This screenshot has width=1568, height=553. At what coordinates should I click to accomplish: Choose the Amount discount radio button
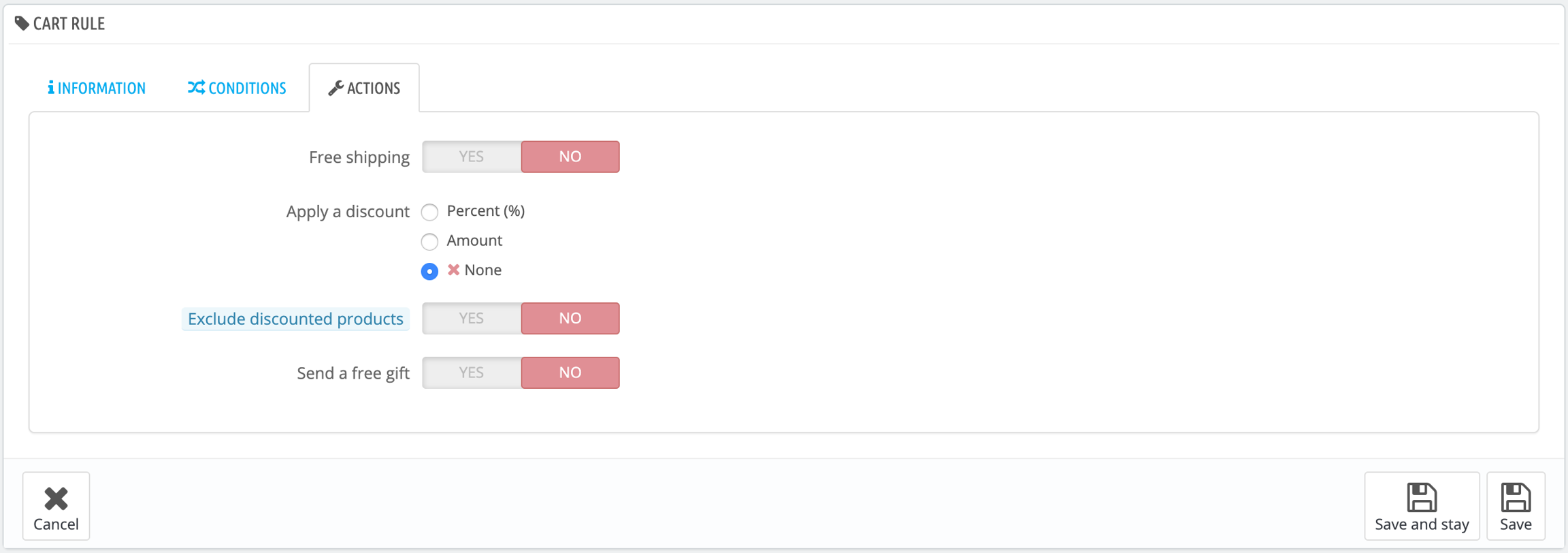click(x=429, y=242)
